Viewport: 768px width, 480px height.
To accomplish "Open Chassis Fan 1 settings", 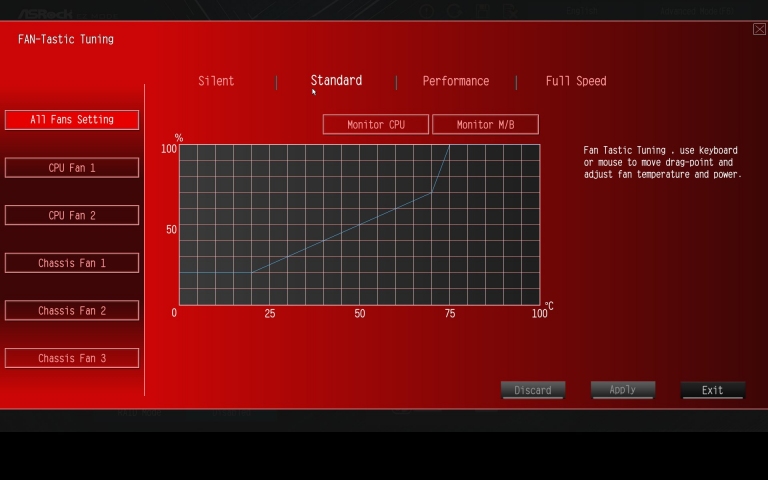I will (72, 263).
